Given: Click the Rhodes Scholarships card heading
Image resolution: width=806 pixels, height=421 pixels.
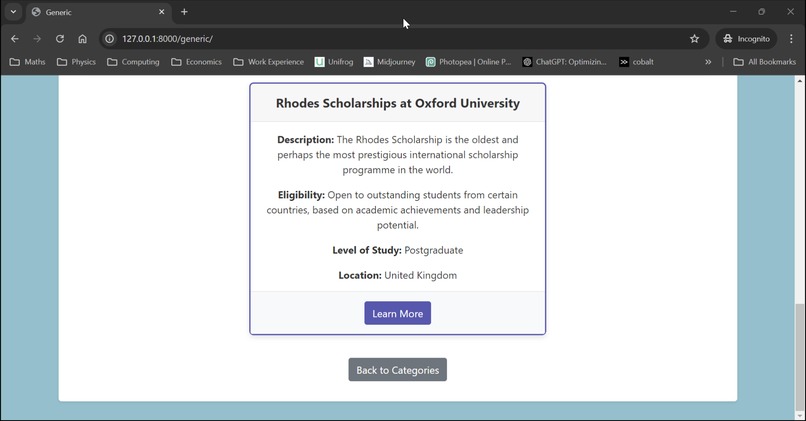Looking at the screenshot, I should 397,103.
